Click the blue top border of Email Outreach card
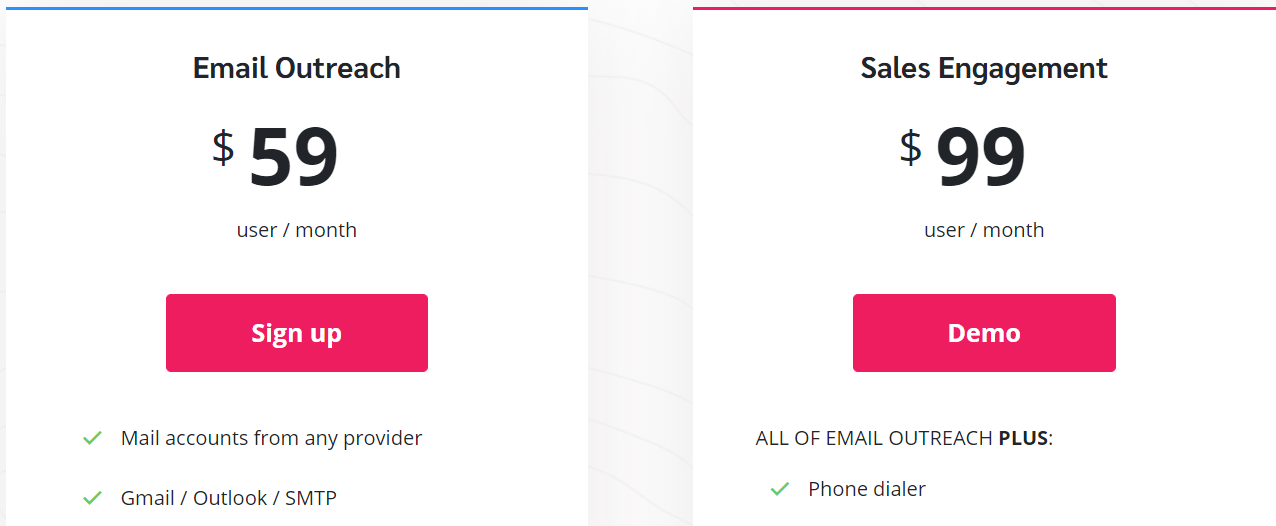The image size is (1276, 526). coord(297,8)
